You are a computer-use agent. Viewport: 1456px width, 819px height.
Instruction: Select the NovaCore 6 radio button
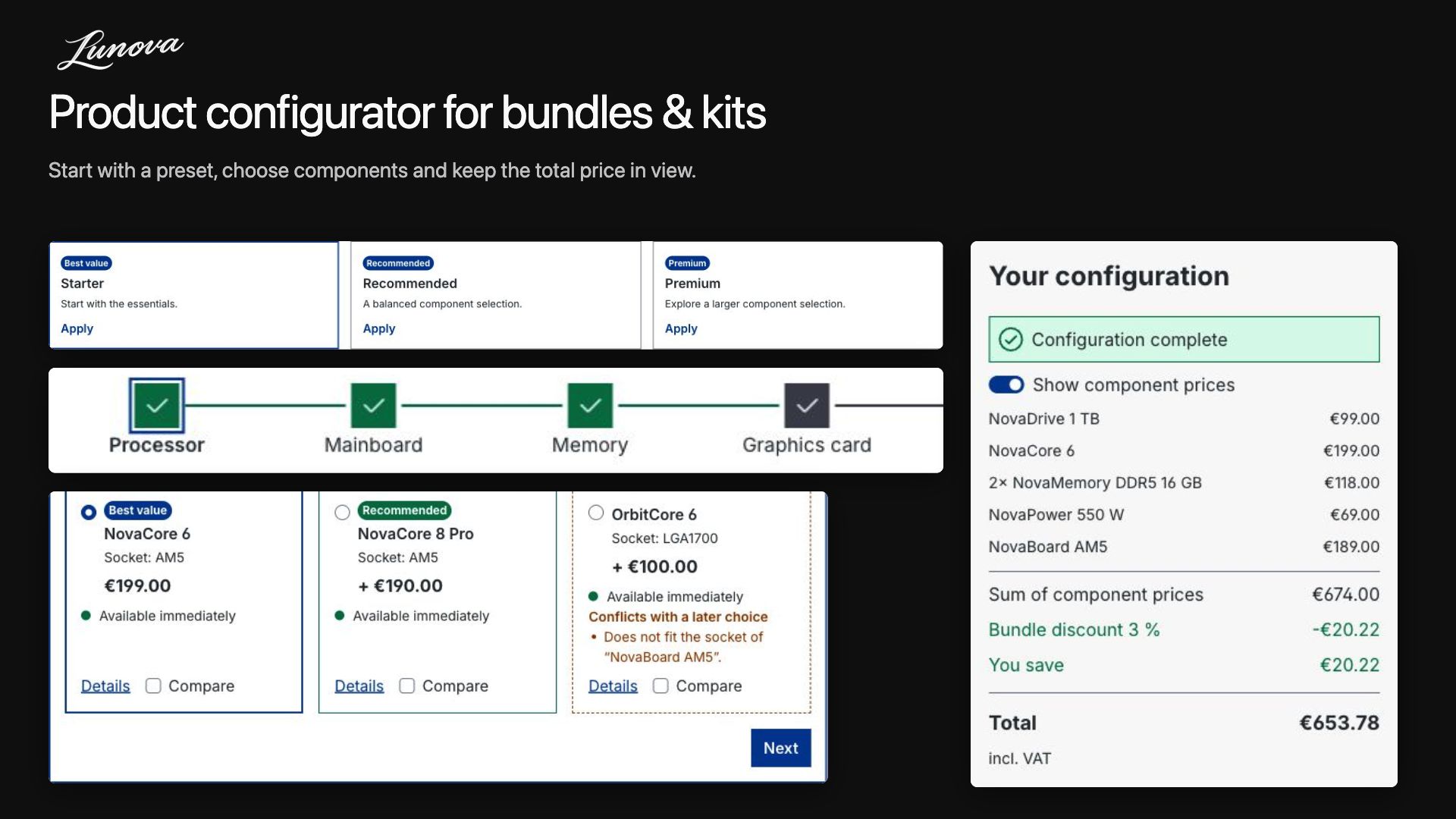pyautogui.click(x=89, y=513)
